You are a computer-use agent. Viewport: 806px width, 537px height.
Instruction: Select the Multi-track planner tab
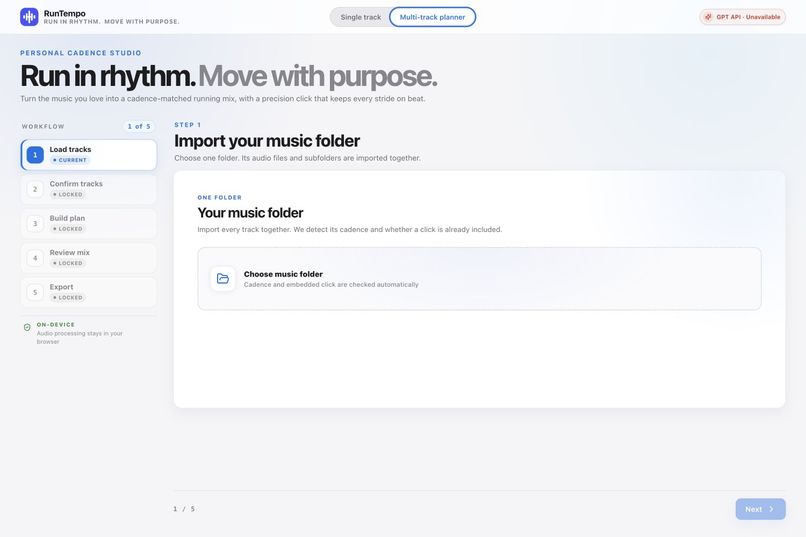tap(432, 17)
